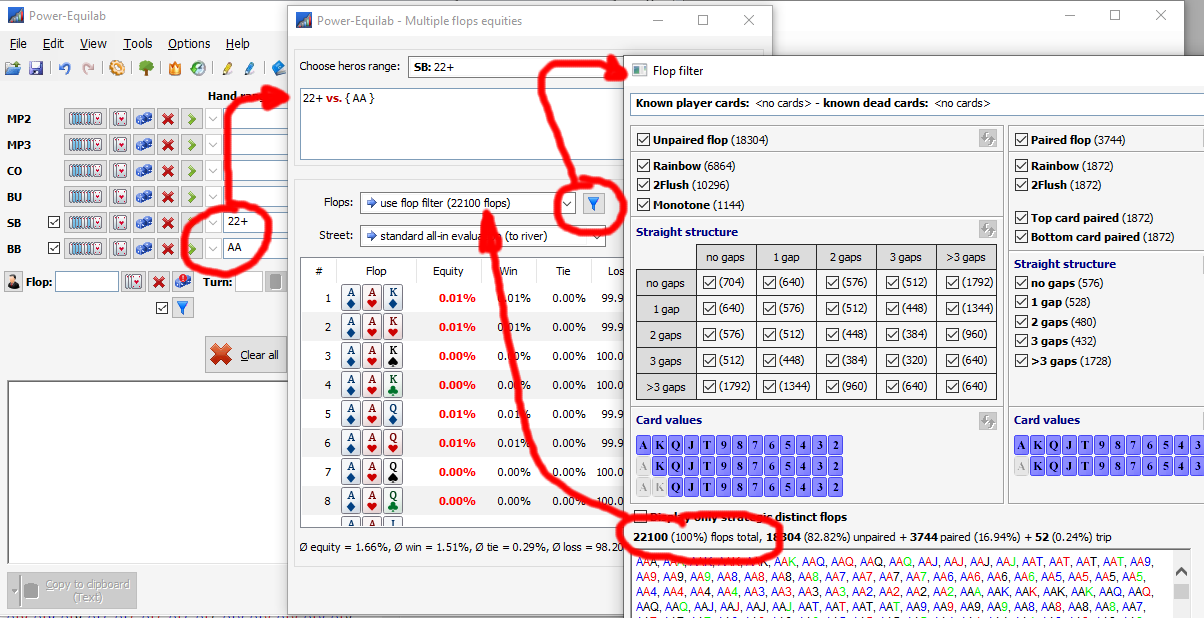Toggle the BB player checkbox
The height and width of the screenshot is (618, 1204).
click(x=54, y=247)
